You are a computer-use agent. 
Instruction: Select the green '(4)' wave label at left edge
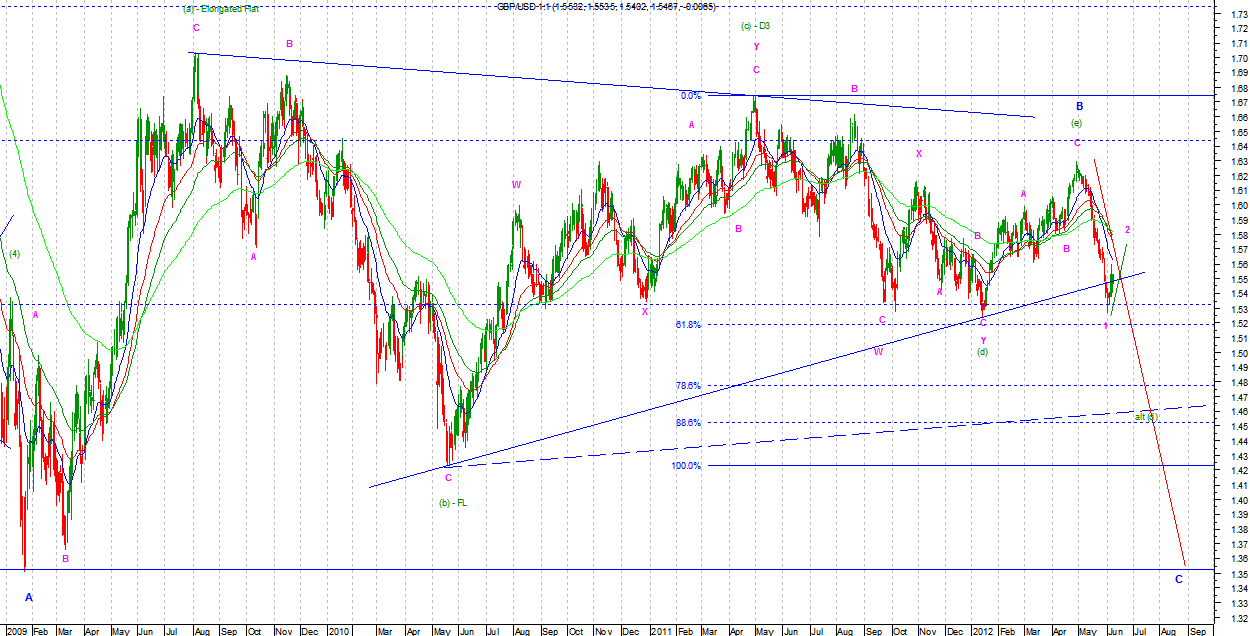15,254
